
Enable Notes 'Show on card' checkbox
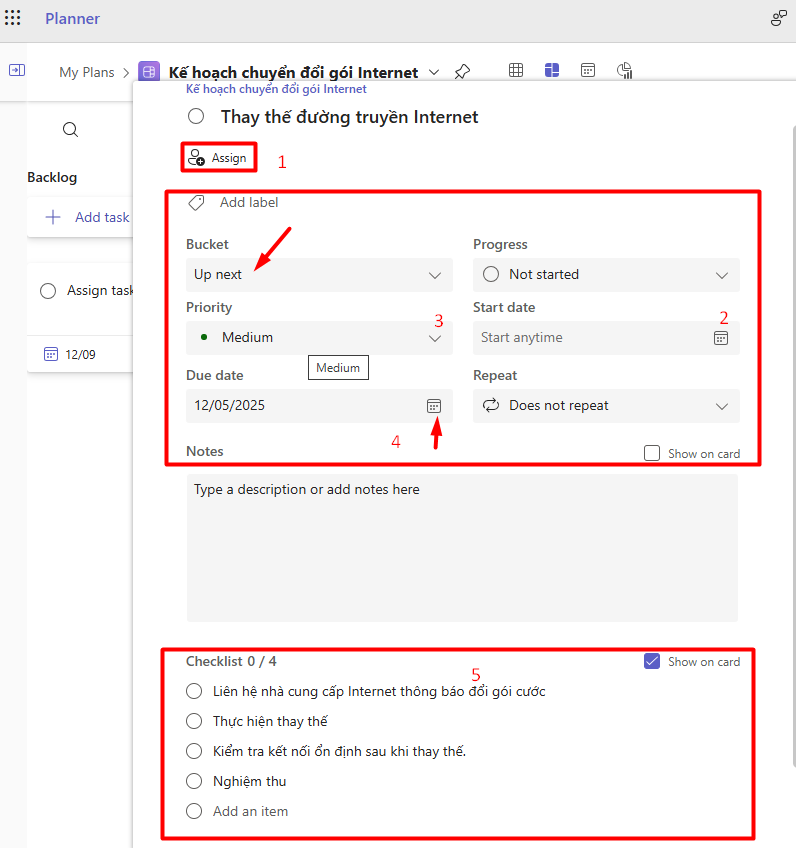click(x=652, y=453)
